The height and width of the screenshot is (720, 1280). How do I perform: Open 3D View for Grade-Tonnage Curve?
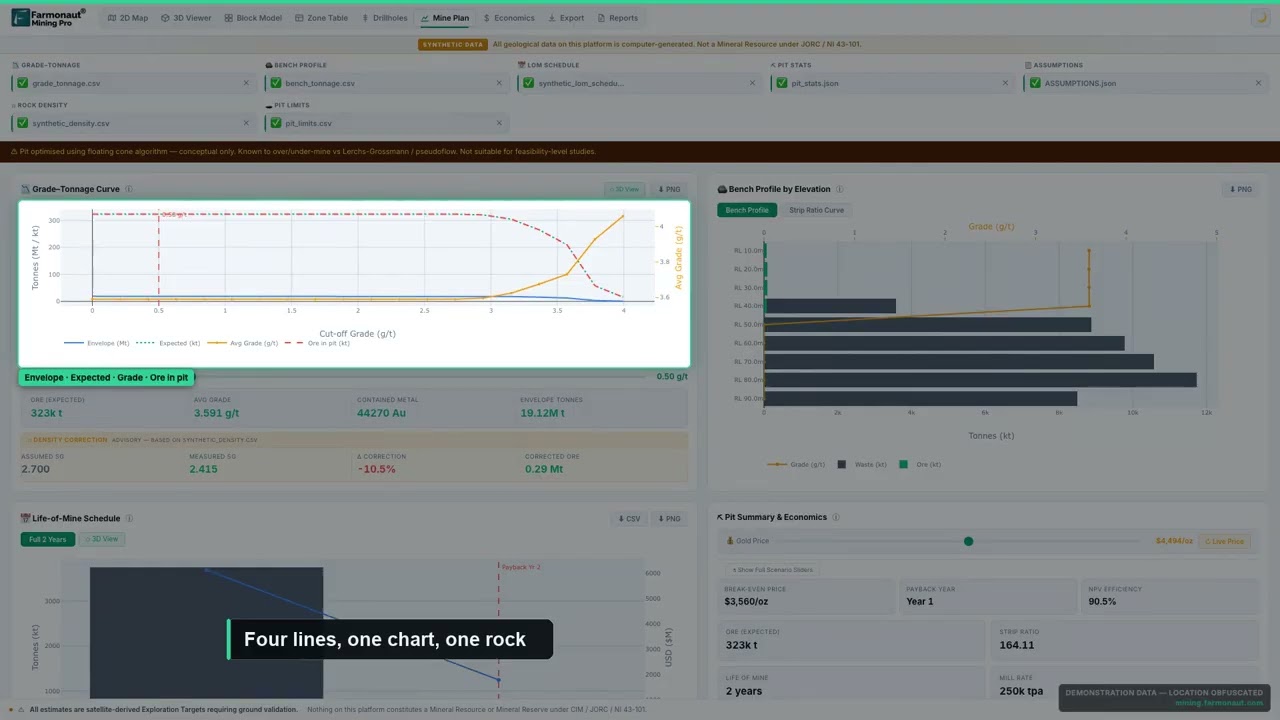(x=624, y=189)
